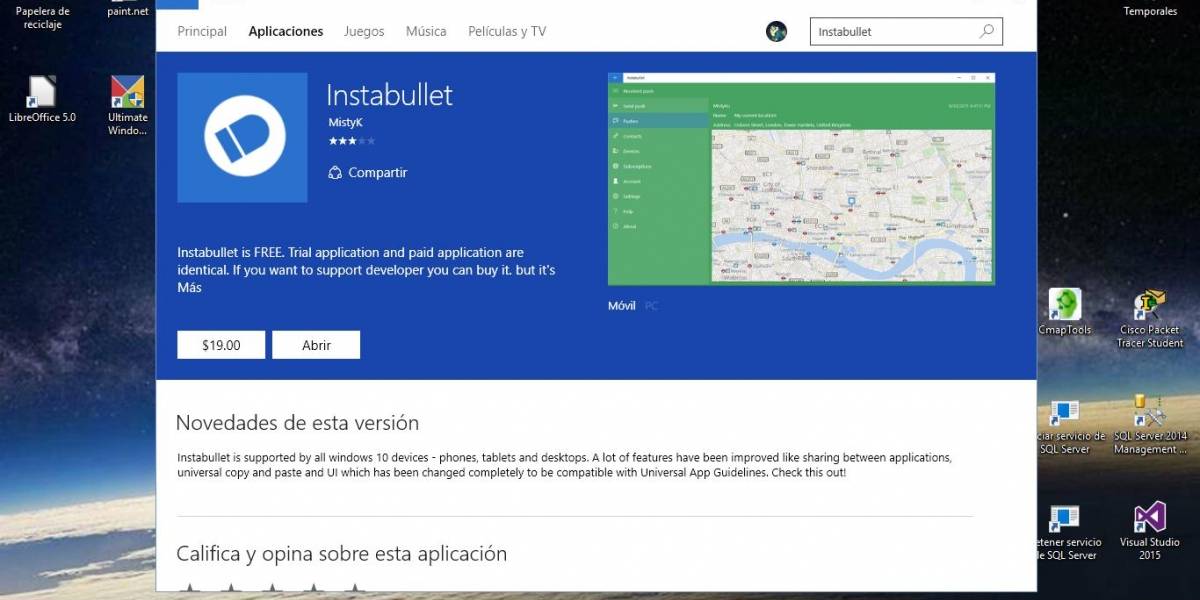Viewport: 1200px width, 600px height.
Task: Click the search magnifier icon
Action: click(986, 31)
